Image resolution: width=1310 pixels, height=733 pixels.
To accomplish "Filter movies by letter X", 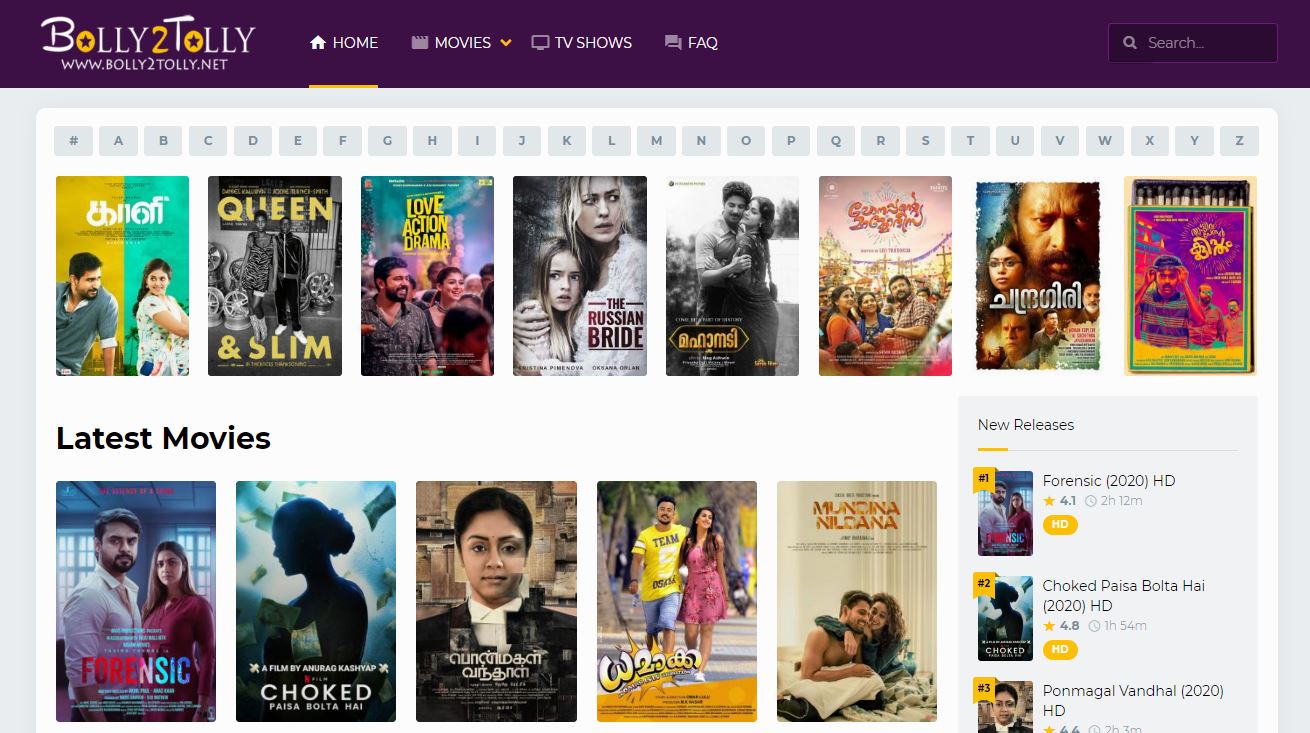I will [x=1149, y=141].
